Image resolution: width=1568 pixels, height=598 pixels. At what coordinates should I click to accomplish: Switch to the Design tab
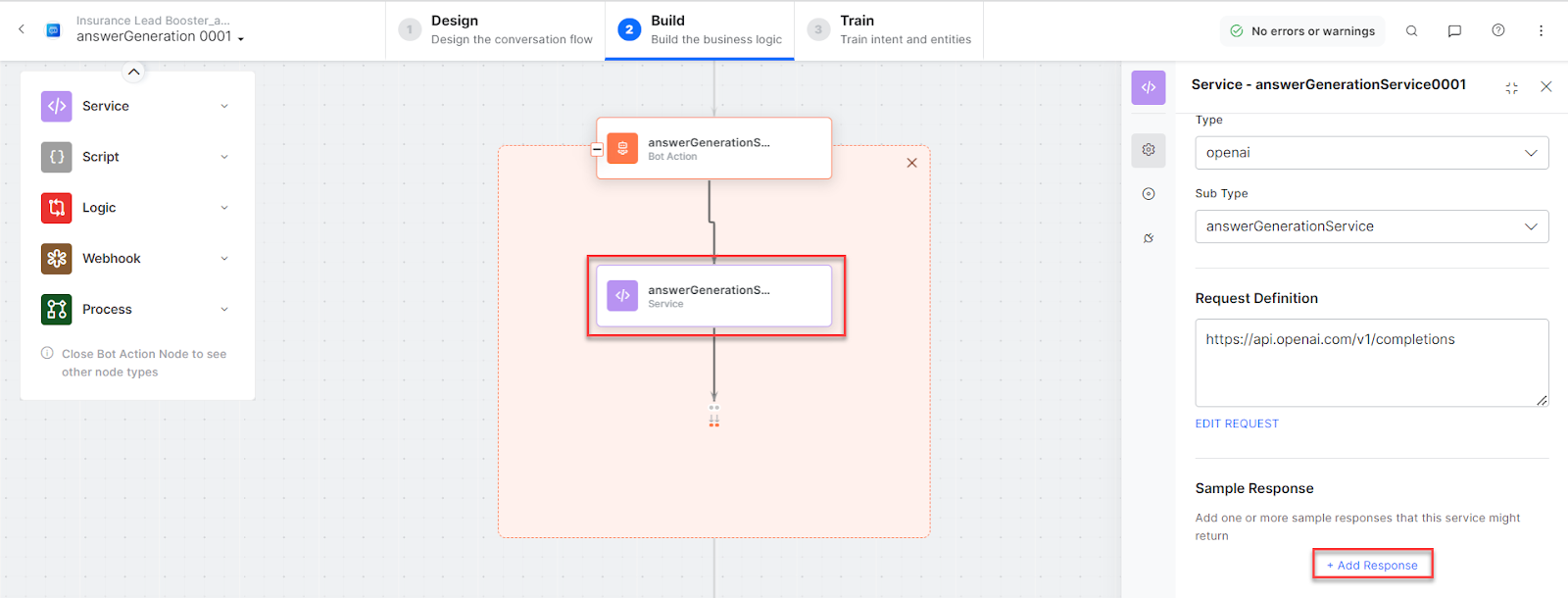coord(496,30)
